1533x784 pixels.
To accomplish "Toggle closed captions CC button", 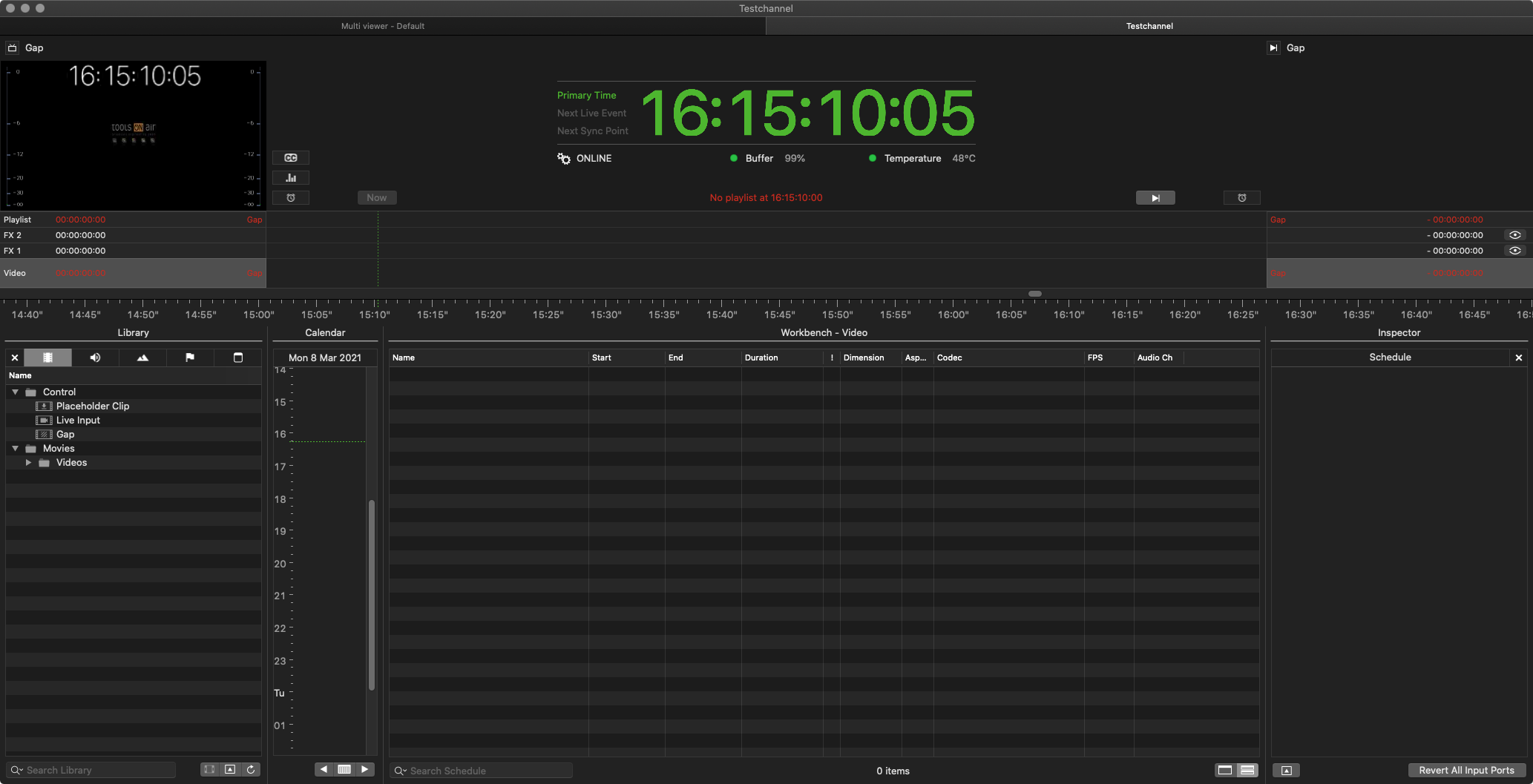I will click(x=291, y=158).
